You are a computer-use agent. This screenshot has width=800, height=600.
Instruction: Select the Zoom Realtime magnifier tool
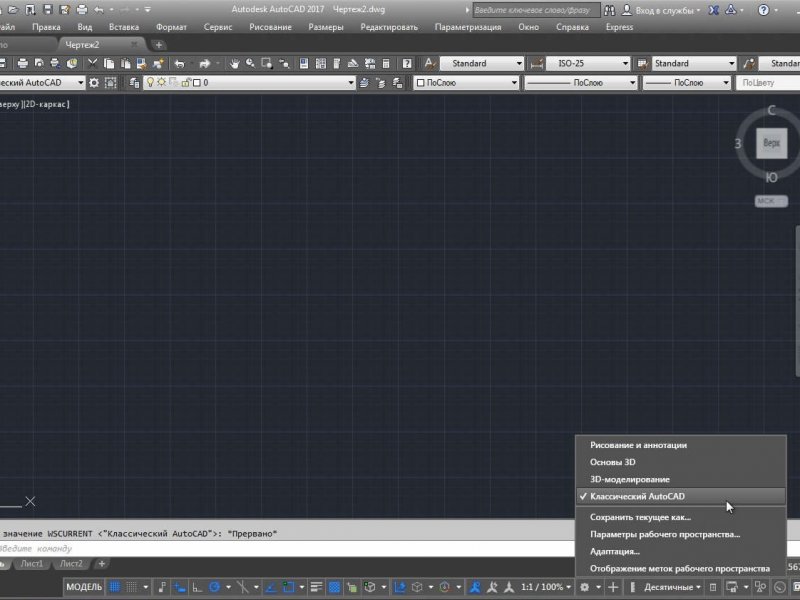[x=251, y=63]
